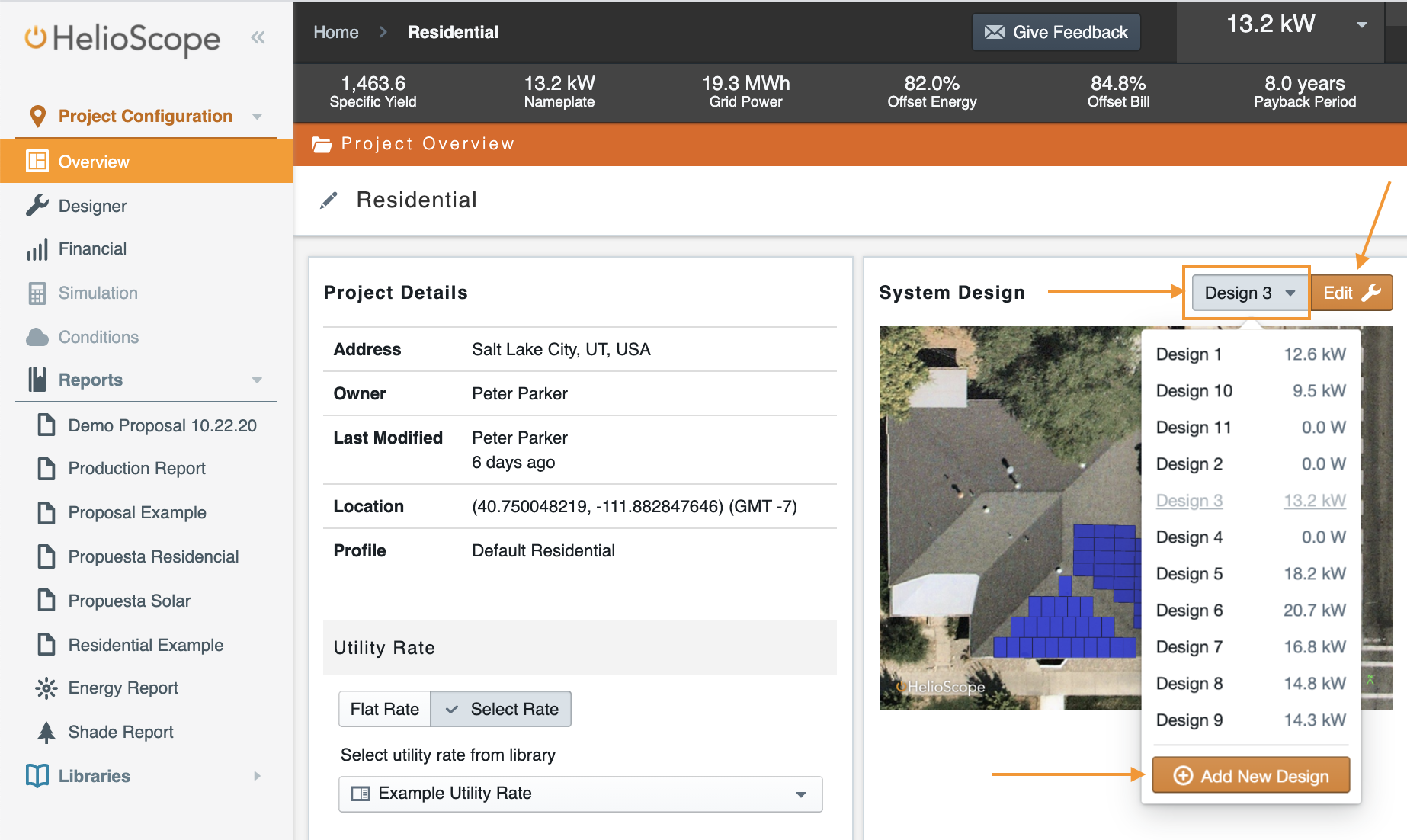Screen dimensions: 1407x840
Task: Navigate to Home breadcrumb
Action: [x=336, y=32]
